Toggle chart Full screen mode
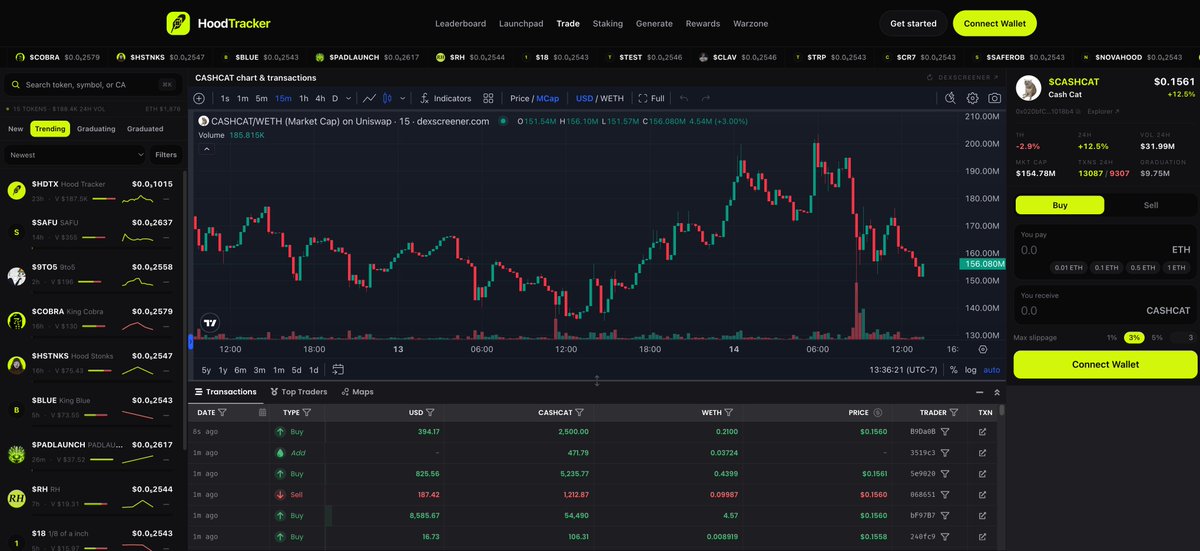The height and width of the screenshot is (551, 1200). coord(651,98)
